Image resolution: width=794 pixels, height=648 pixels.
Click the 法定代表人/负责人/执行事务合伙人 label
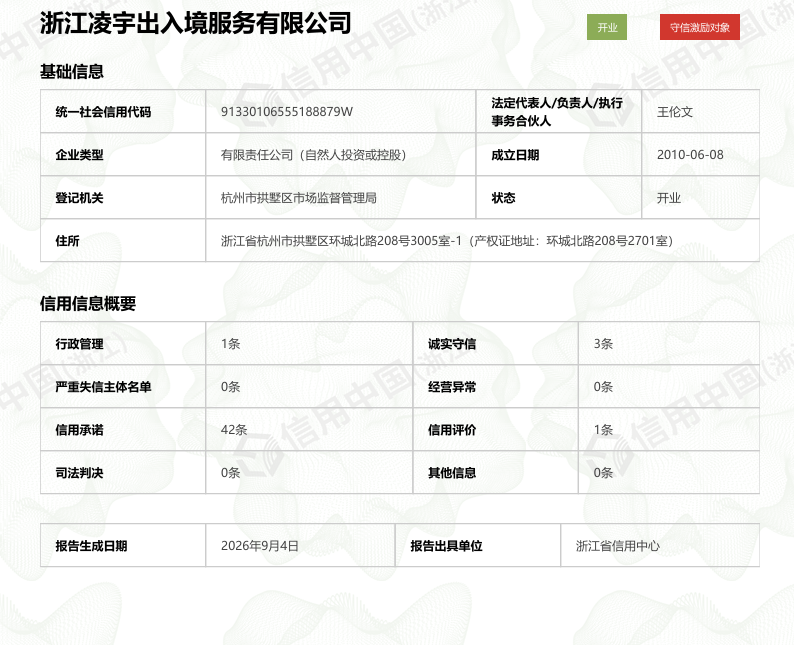[x=559, y=111]
